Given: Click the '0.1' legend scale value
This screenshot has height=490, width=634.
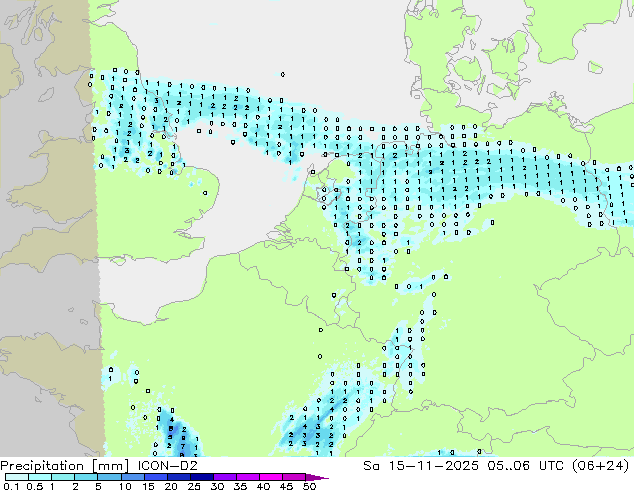Looking at the screenshot, I should [x=11, y=486].
